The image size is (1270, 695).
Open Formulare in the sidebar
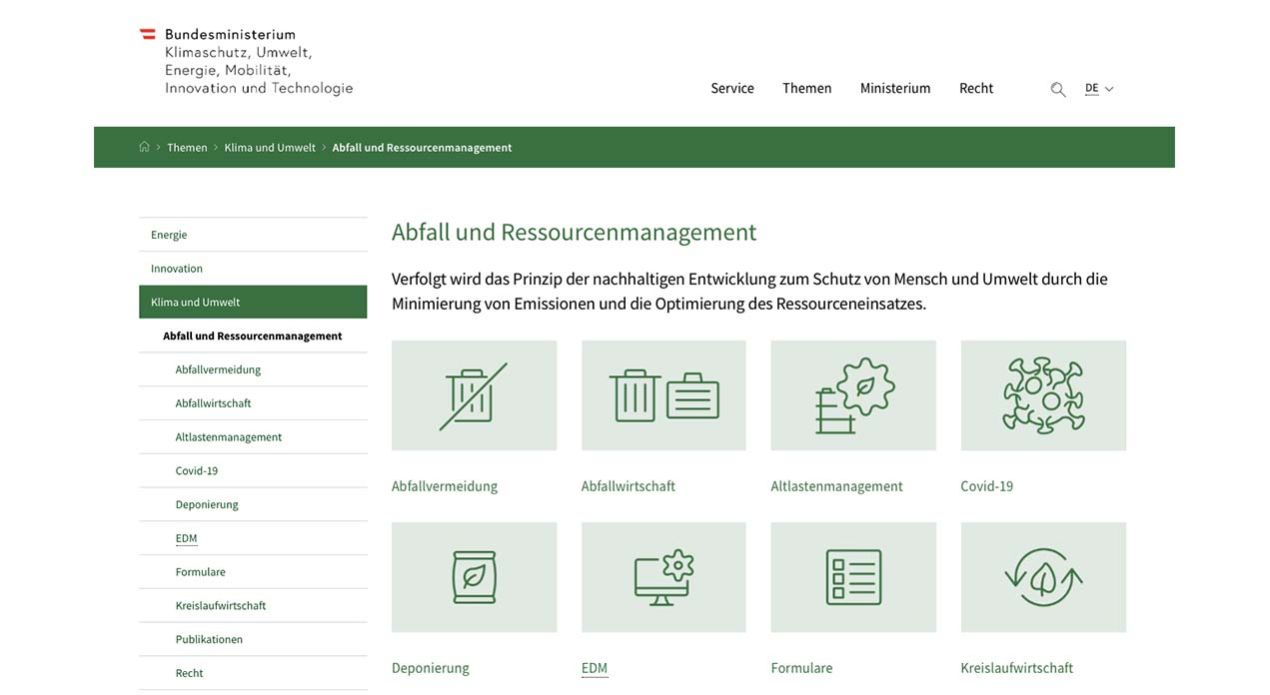coord(253,572)
